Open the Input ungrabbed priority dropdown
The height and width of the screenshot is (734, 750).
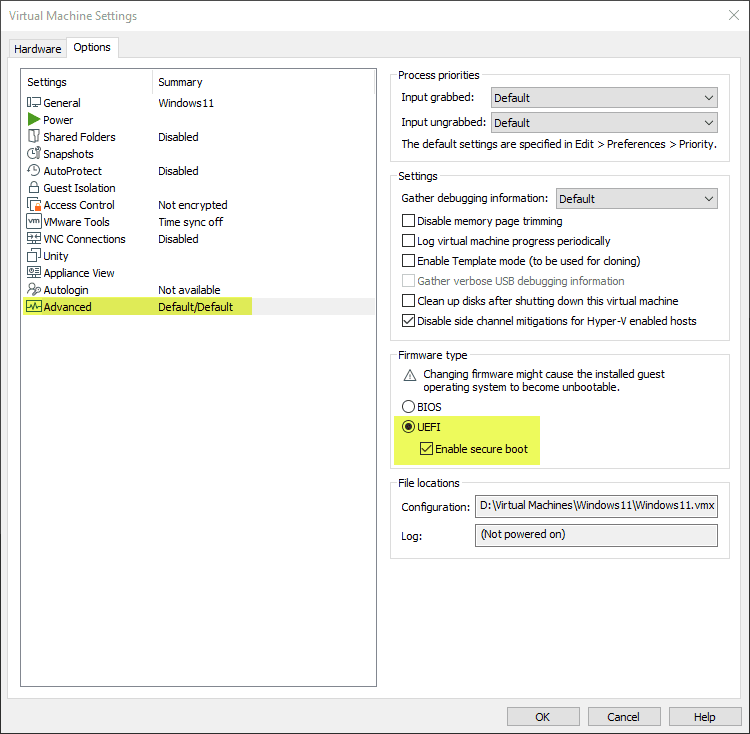pos(604,123)
